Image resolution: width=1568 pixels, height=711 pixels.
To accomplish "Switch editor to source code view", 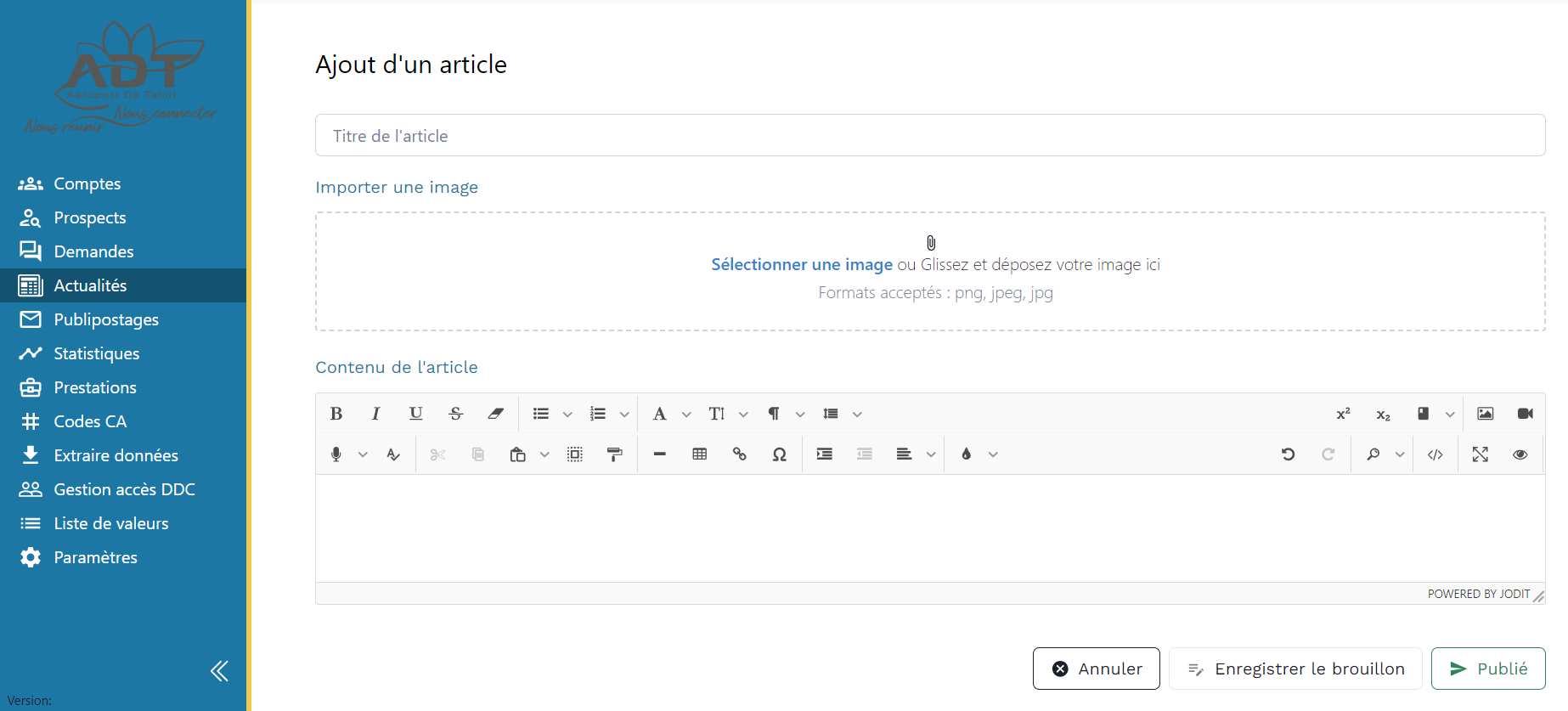I will pyautogui.click(x=1435, y=454).
